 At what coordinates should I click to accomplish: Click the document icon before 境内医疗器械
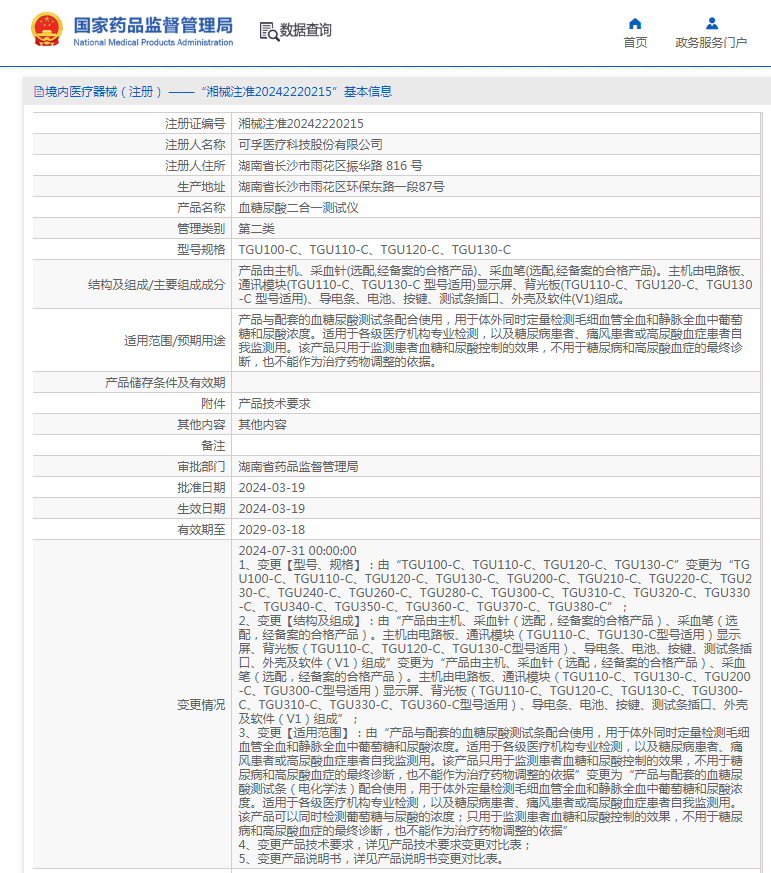(x=39, y=92)
